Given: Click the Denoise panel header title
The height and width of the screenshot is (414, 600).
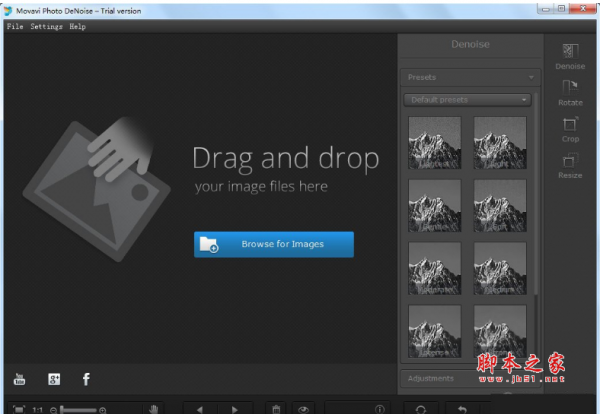Looking at the screenshot, I should [x=470, y=44].
